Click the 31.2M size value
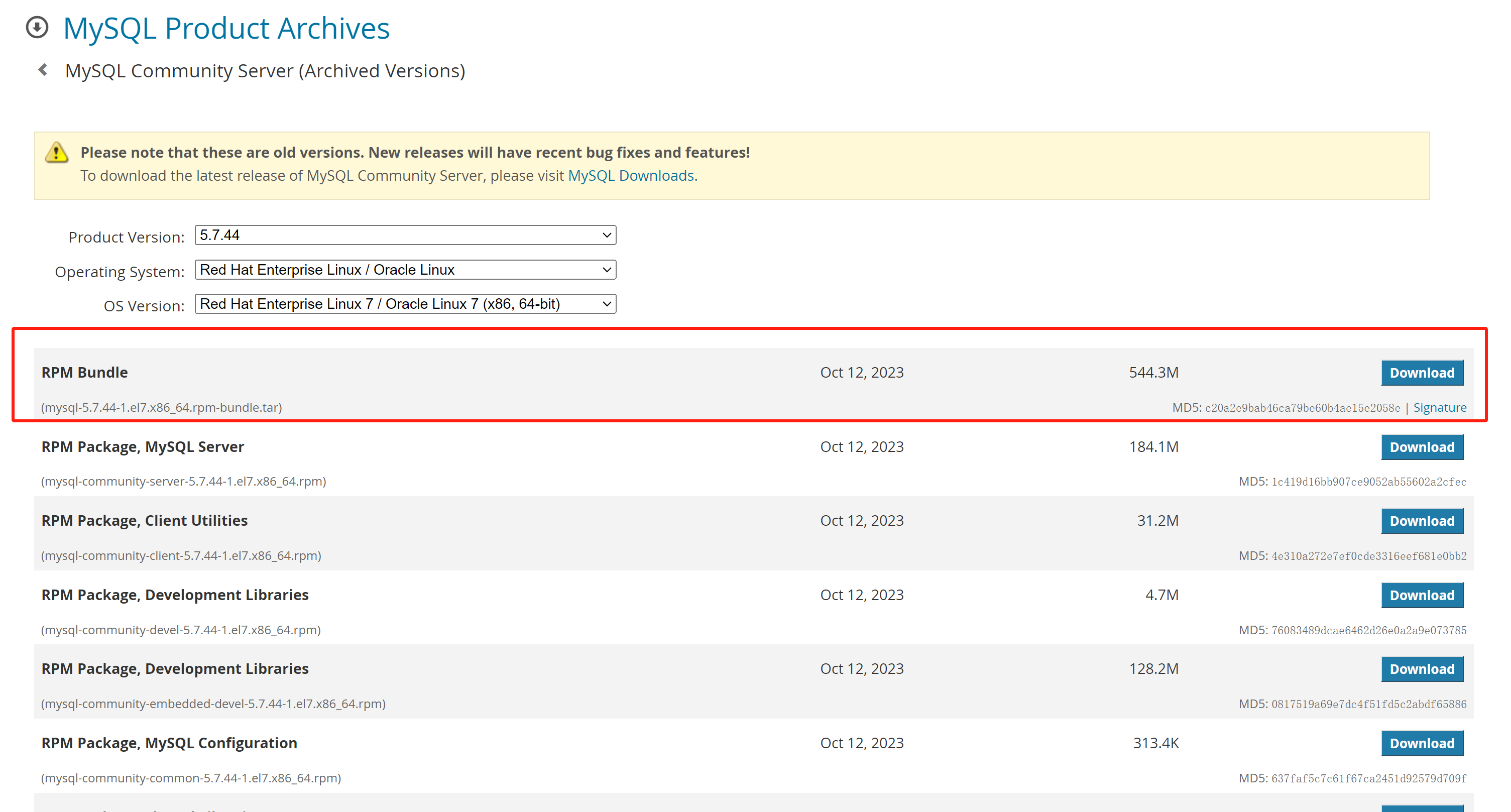This screenshot has width=1511, height=812. 1157,520
